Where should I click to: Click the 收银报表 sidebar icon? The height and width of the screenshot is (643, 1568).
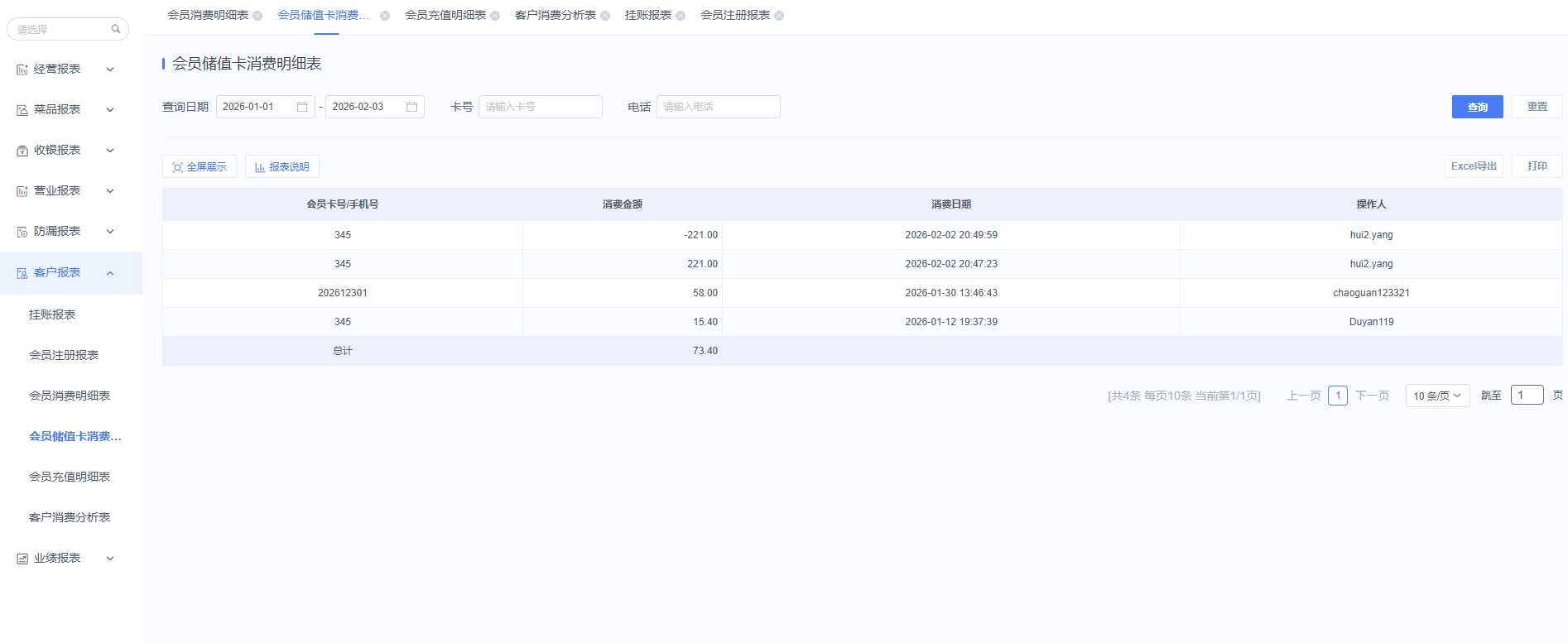point(22,151)
